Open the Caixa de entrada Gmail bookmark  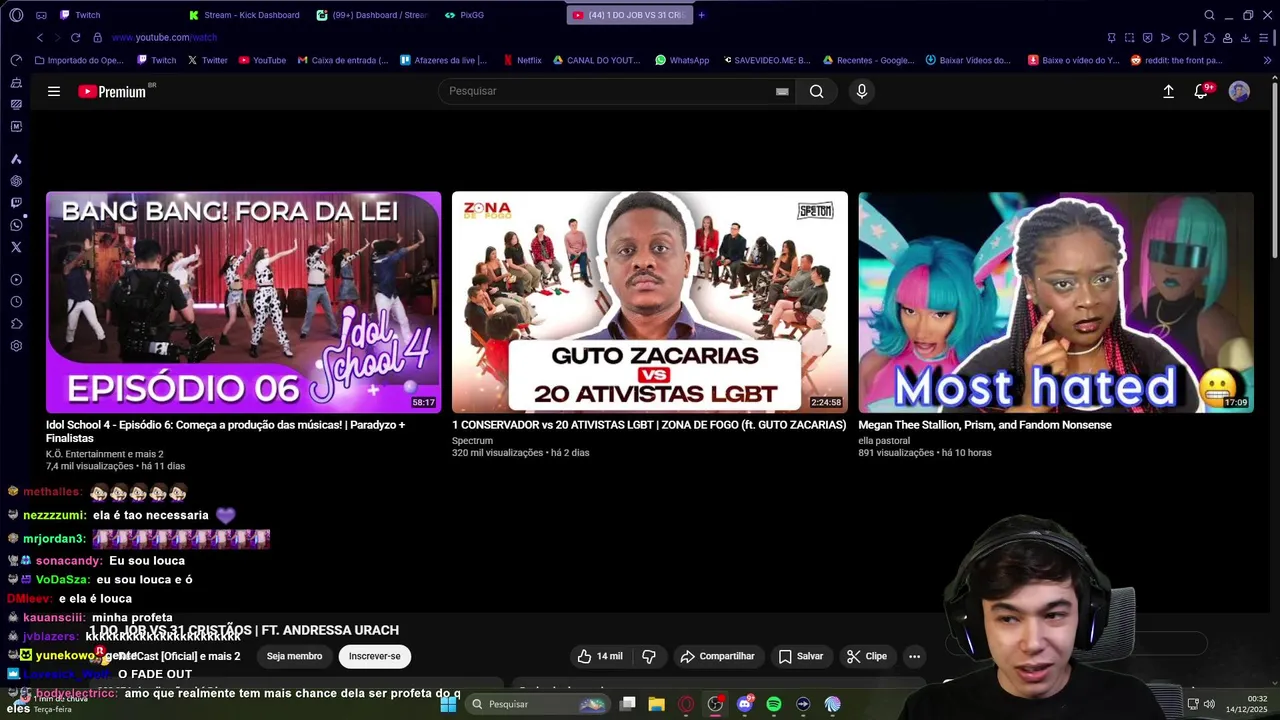pyautogui.click(x=343, y=60)
